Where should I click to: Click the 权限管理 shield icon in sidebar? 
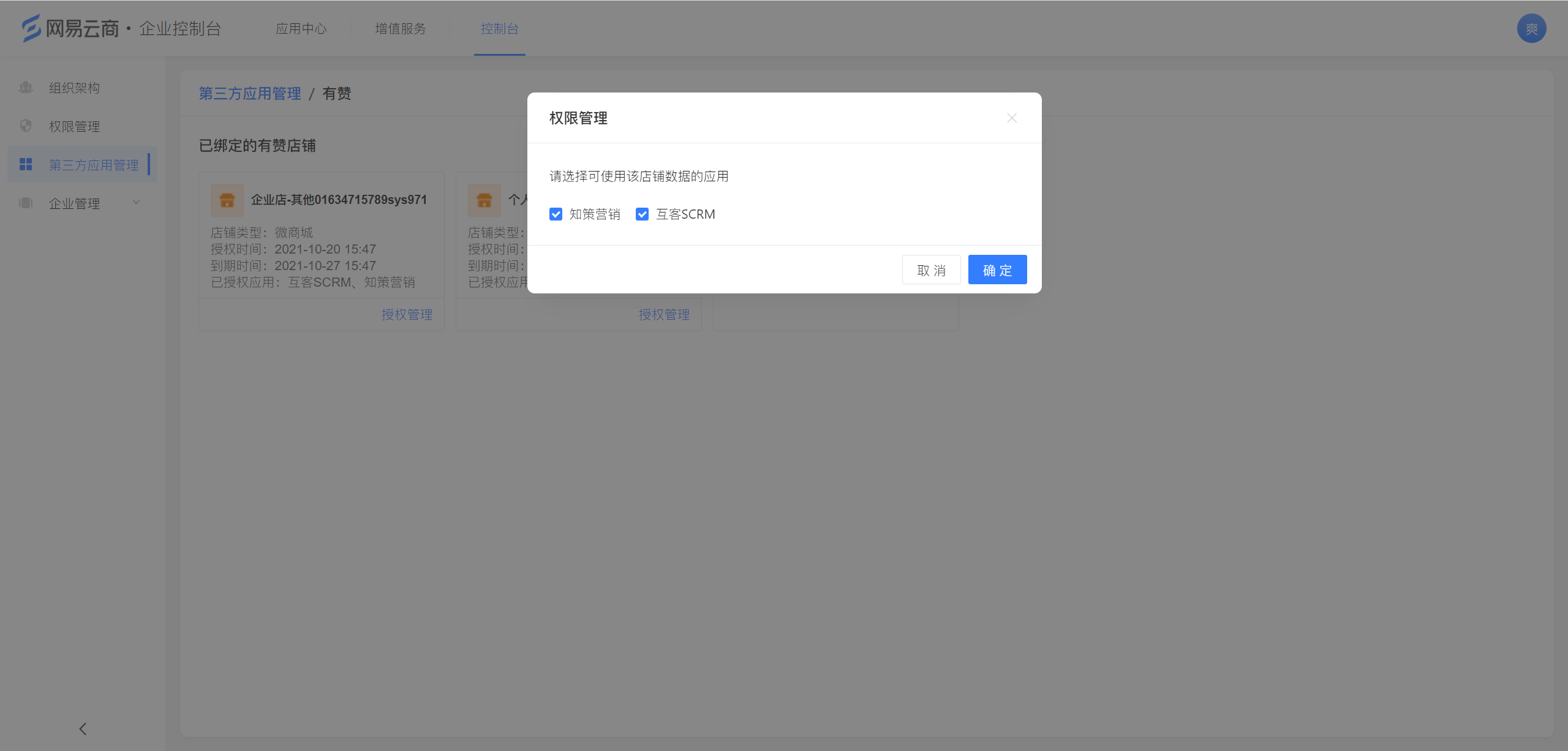[26, 126]
